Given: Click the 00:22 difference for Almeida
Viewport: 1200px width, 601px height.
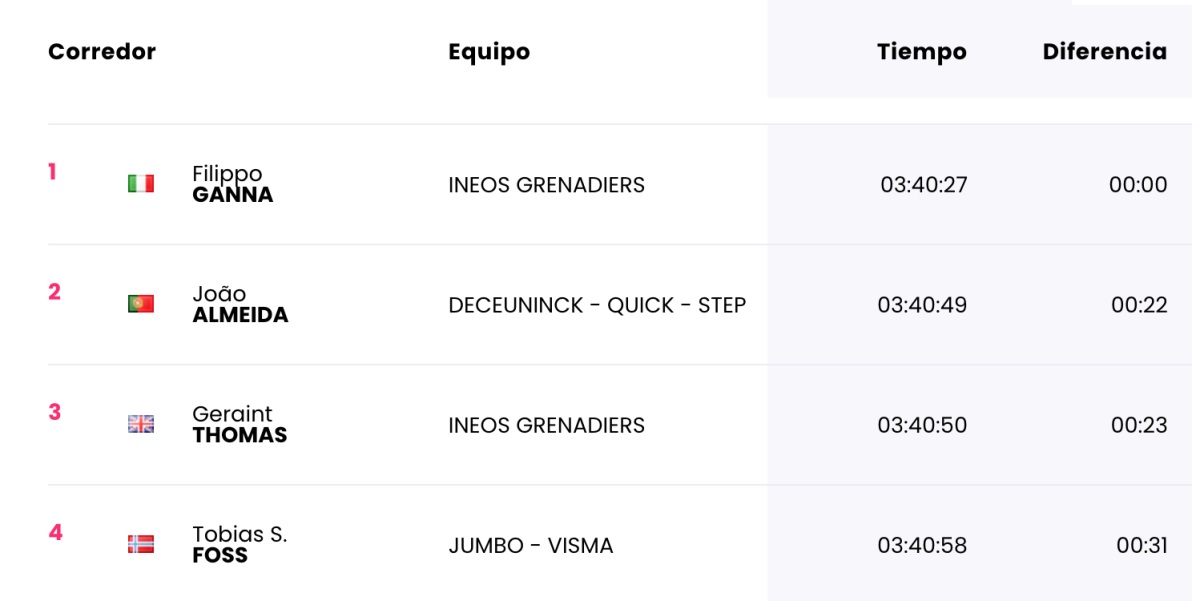Looking at the screenshot, I should 1139,305.
